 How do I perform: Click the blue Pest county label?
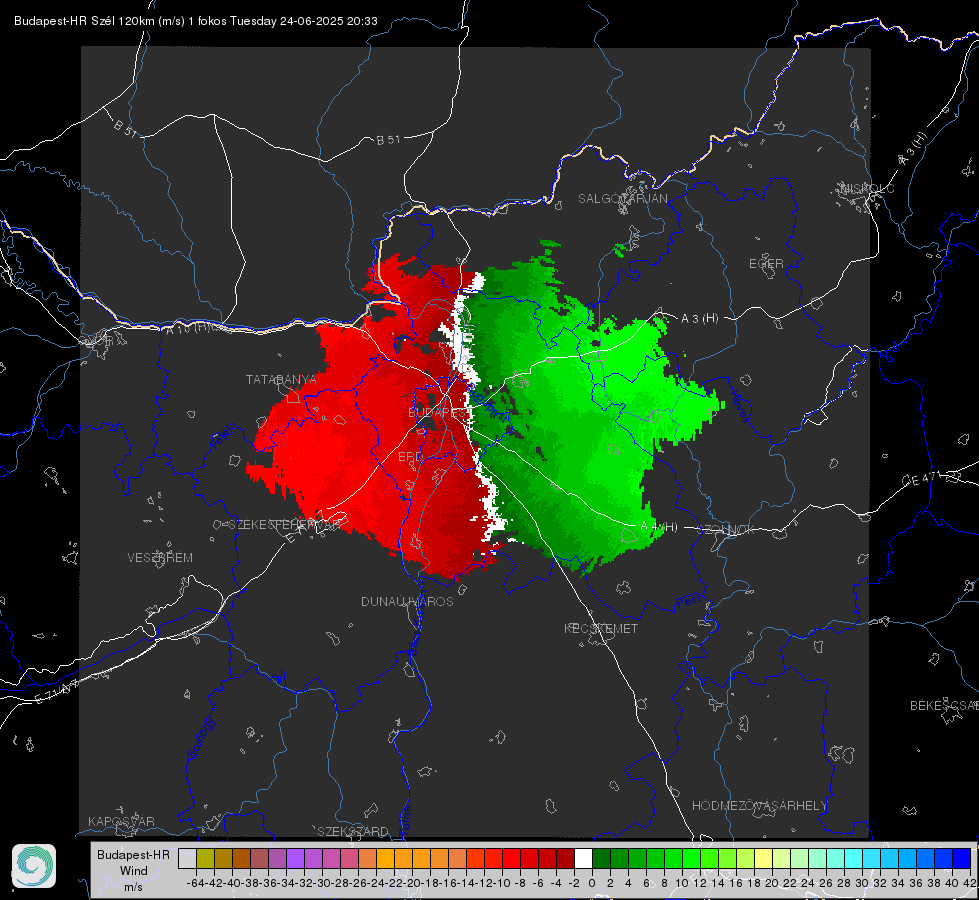click(689, 602)
